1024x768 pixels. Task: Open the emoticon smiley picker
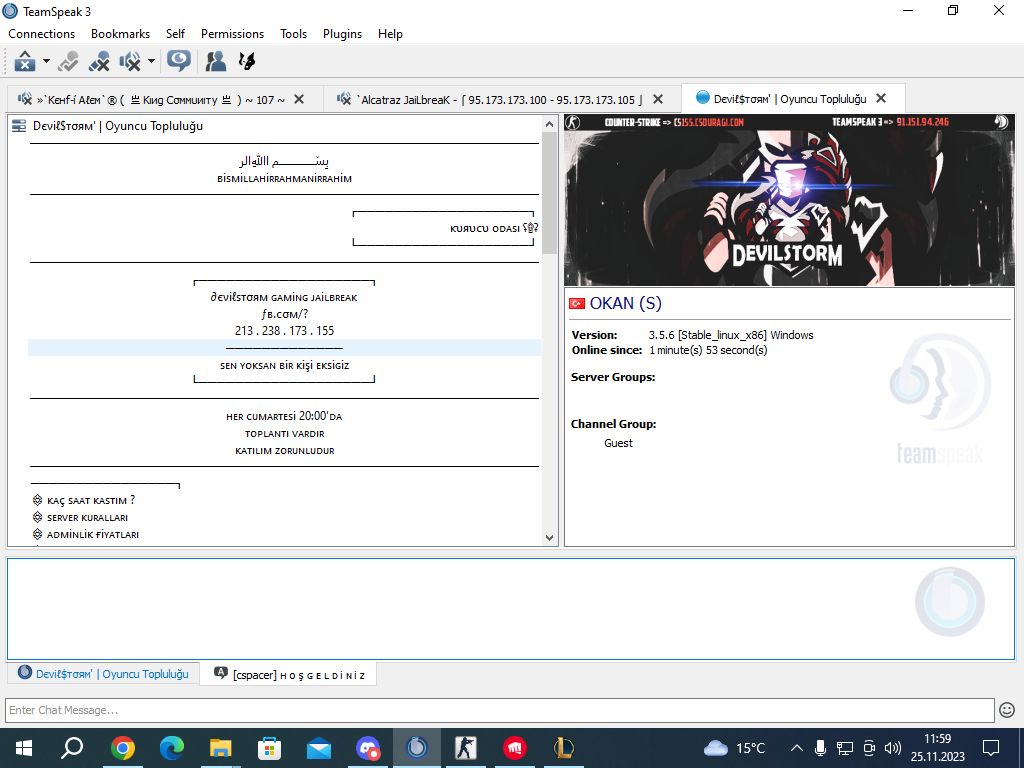(x=1006, y=710)
